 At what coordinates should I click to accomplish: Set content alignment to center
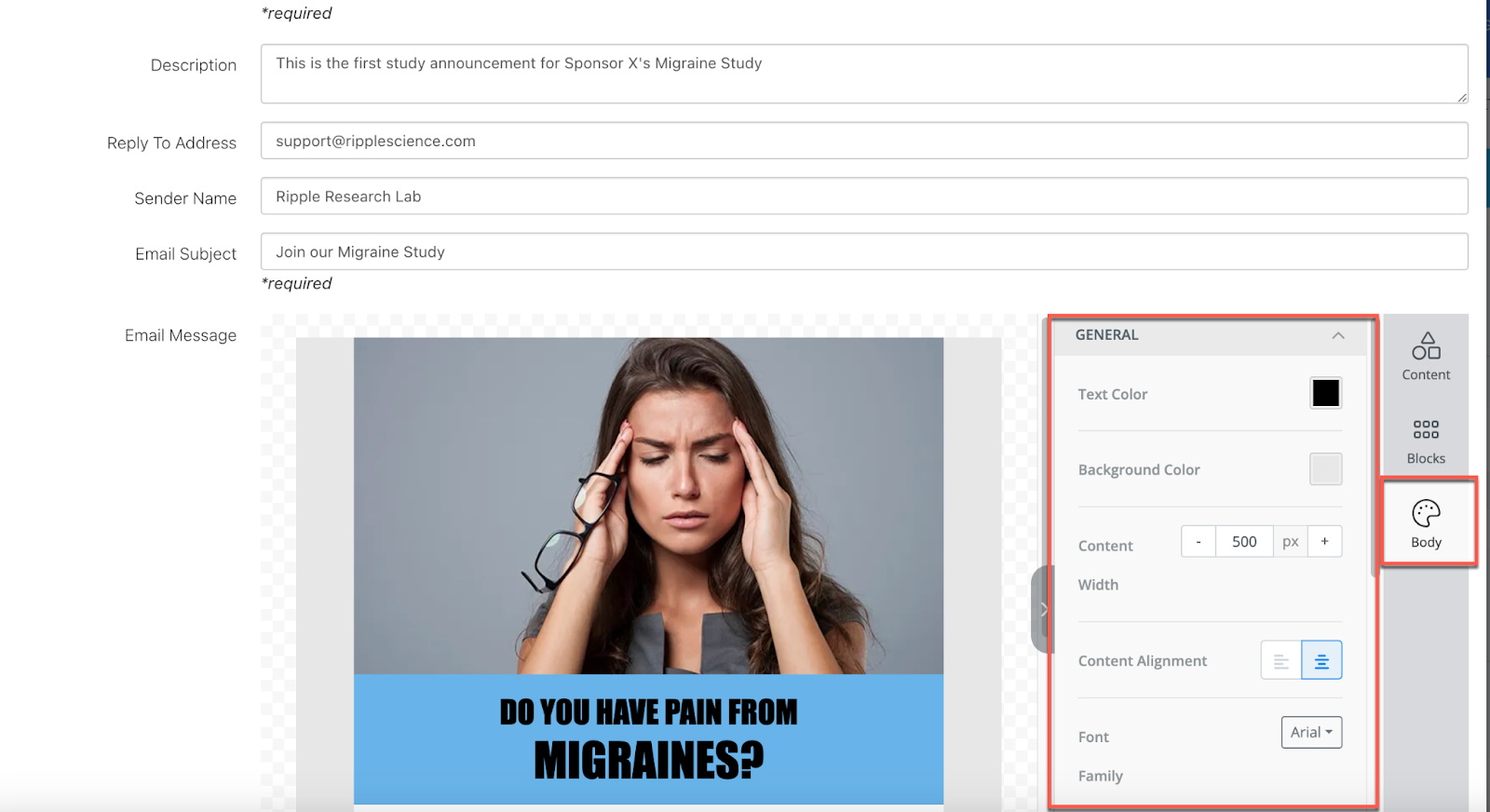click(x=1321, y=660)
